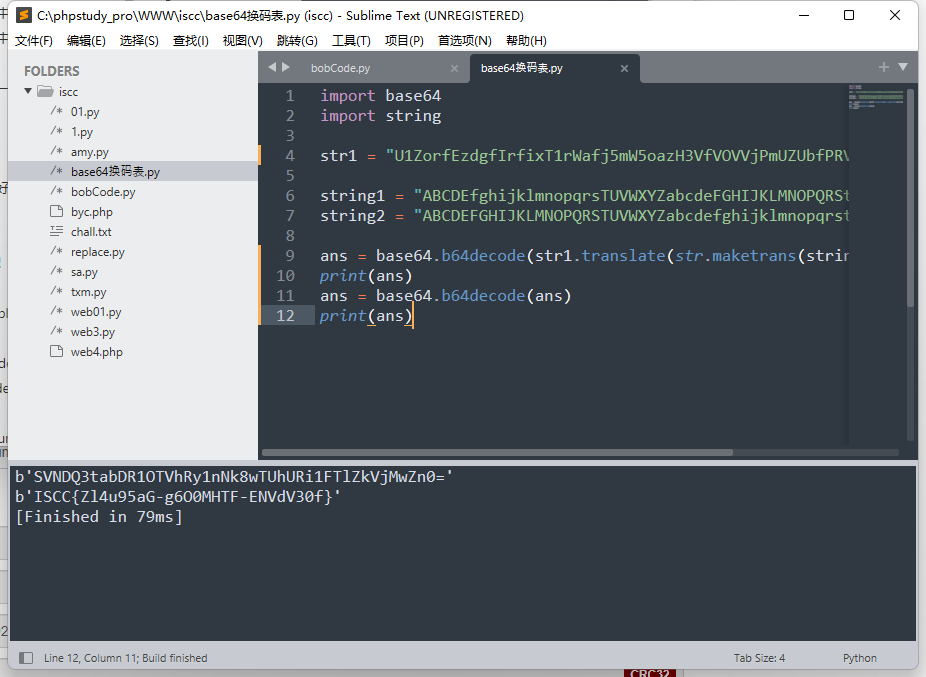Image resolution: width=926 pixels, height=677 pixels.
Task: Select base64换码表.py in the sidebar
Action: pyautogui.click(x=115, y=172)
